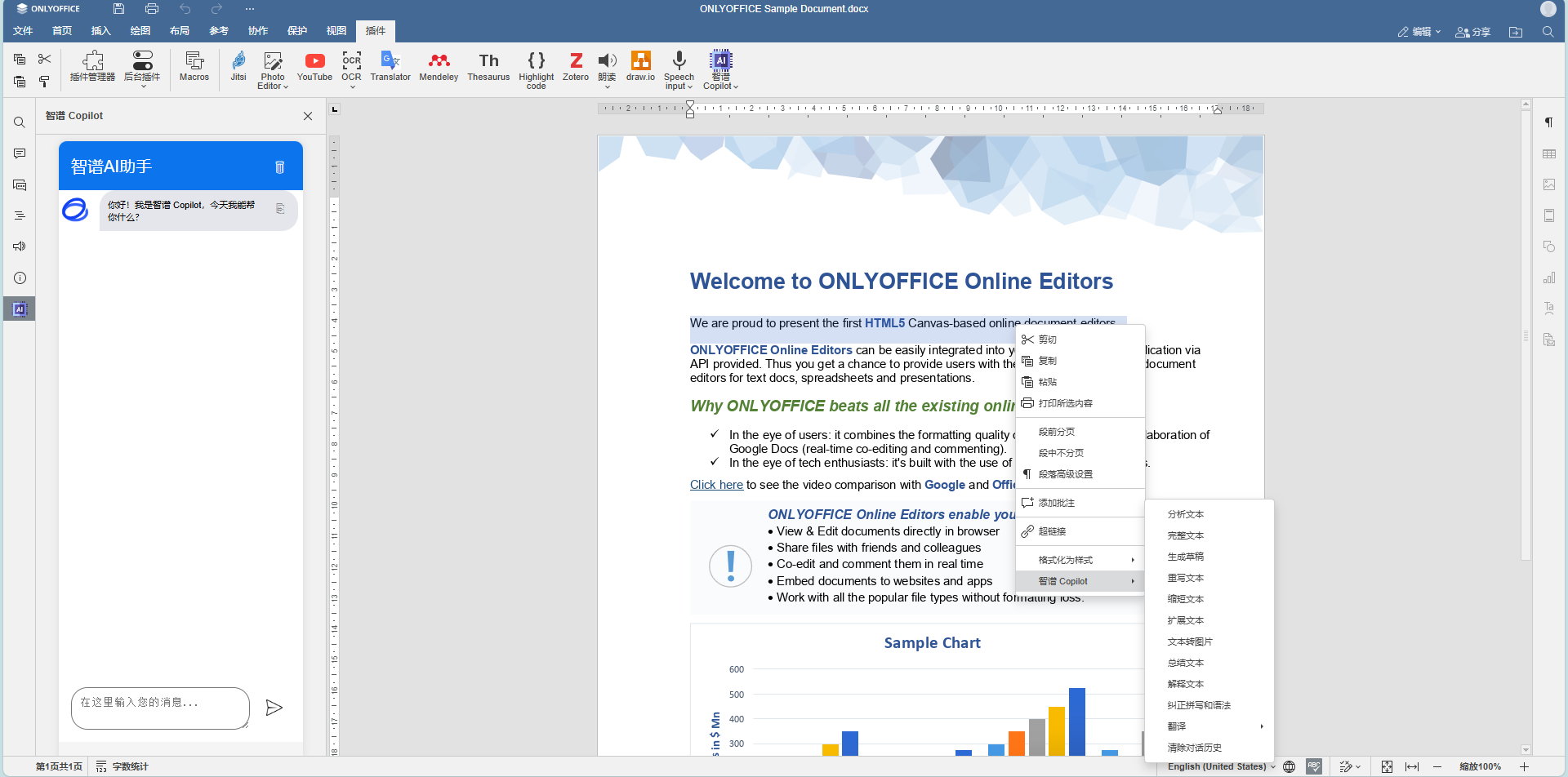Open table settings in right sidebar
This screenshot has width=1568, height=777.
point(1548,153)
